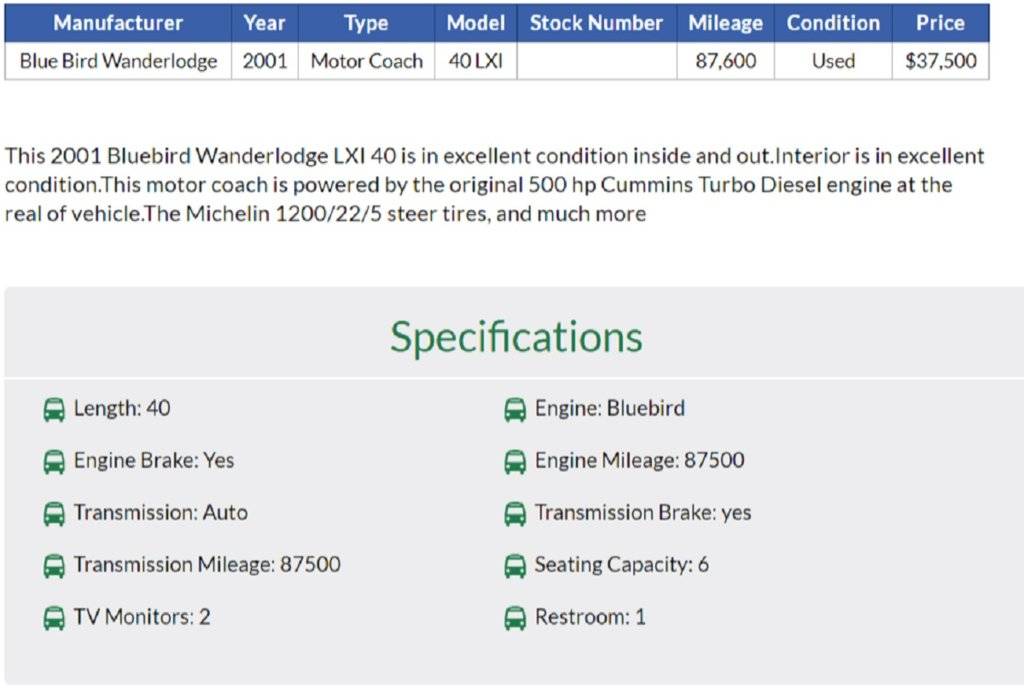This screenshot has width=1024, height=689.
Task: Click the bus icon beside Length: 40
Action: [53, 409]
